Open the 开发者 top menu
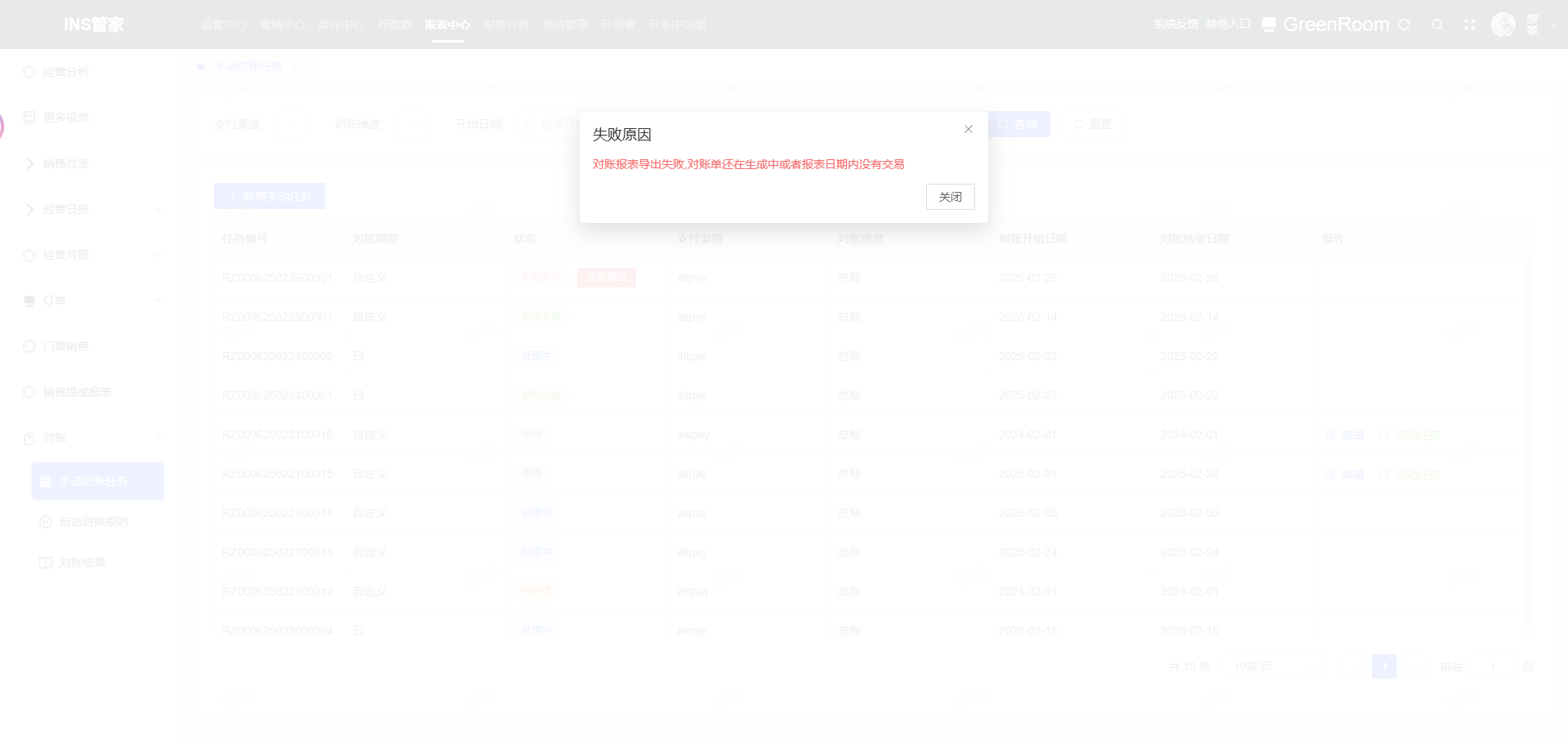 (618, 25)
